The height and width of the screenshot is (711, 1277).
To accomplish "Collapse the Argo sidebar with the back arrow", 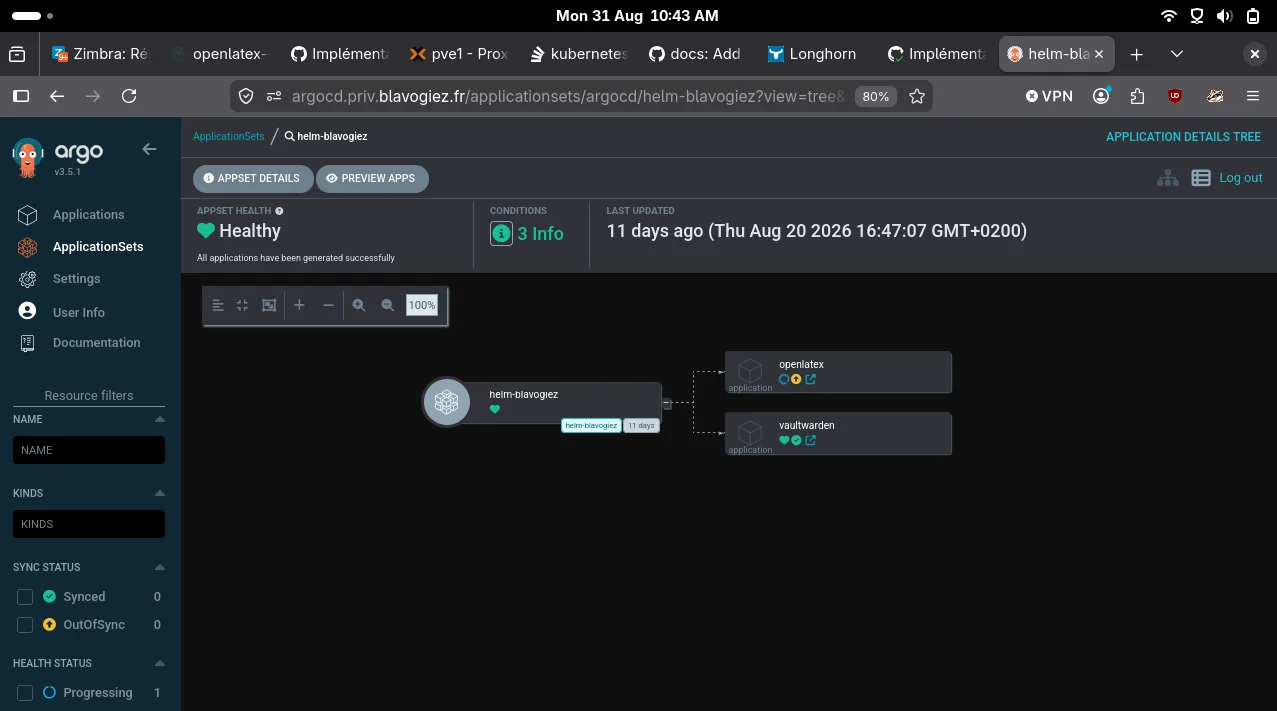I will point(149,149).
